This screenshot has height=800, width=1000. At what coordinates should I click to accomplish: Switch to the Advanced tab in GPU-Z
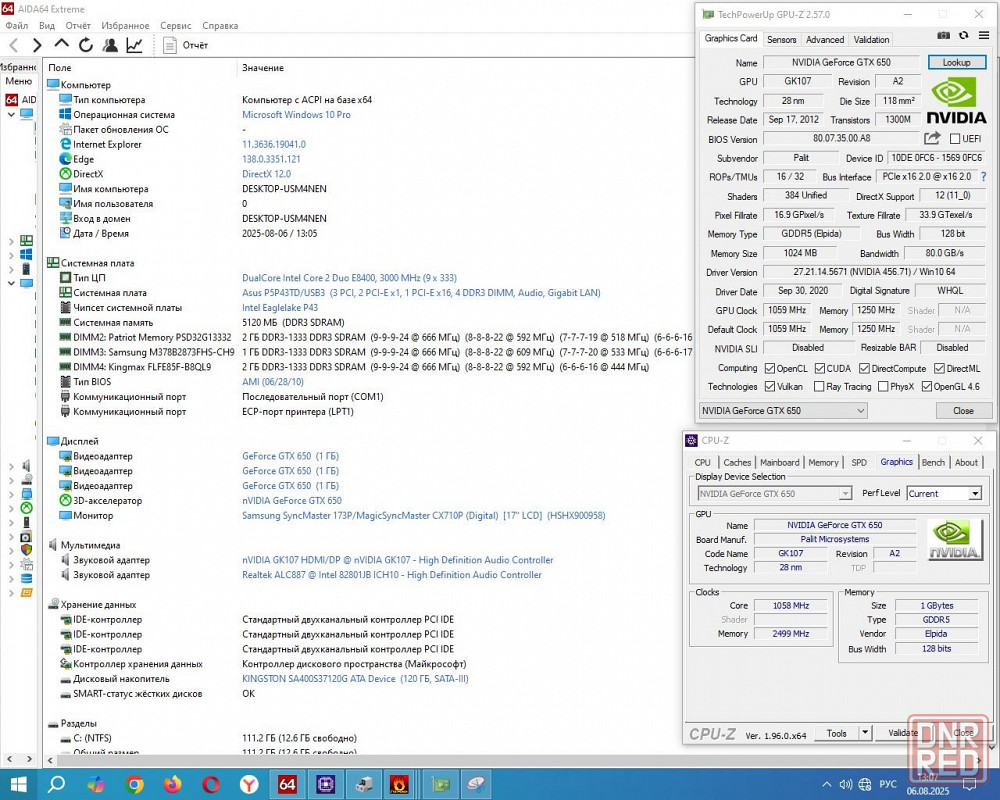(x=825, y=40)
